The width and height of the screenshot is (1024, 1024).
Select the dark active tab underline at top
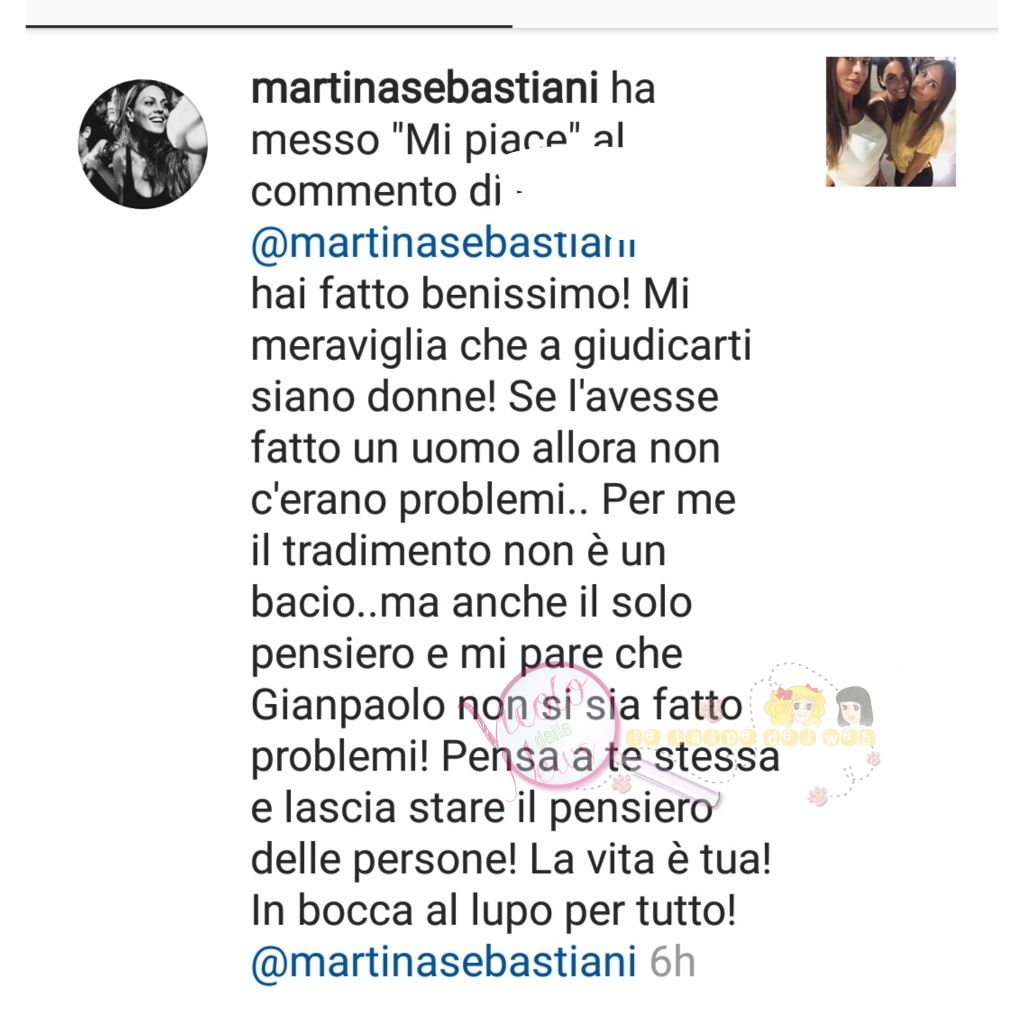tap(269, 26)
